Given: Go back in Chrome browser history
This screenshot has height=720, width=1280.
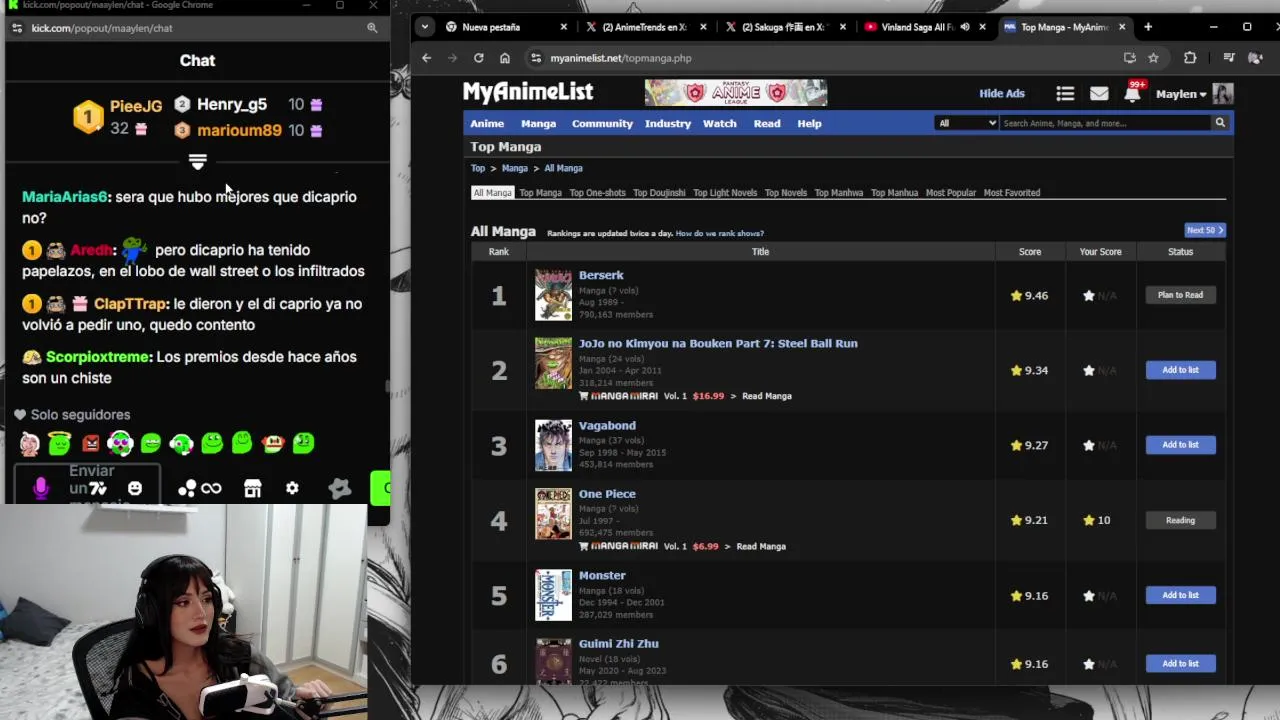Looking at the screenshot, I should pos(426,58).
